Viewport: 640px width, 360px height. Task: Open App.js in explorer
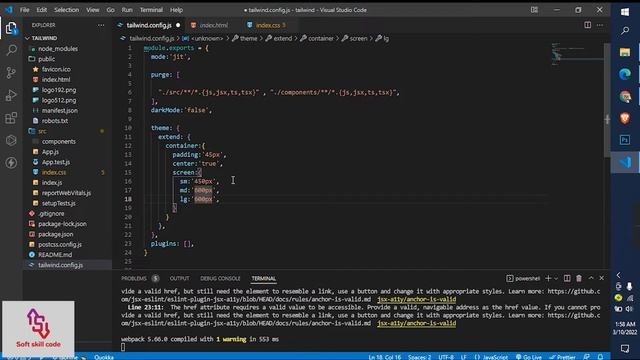(50, 152)
